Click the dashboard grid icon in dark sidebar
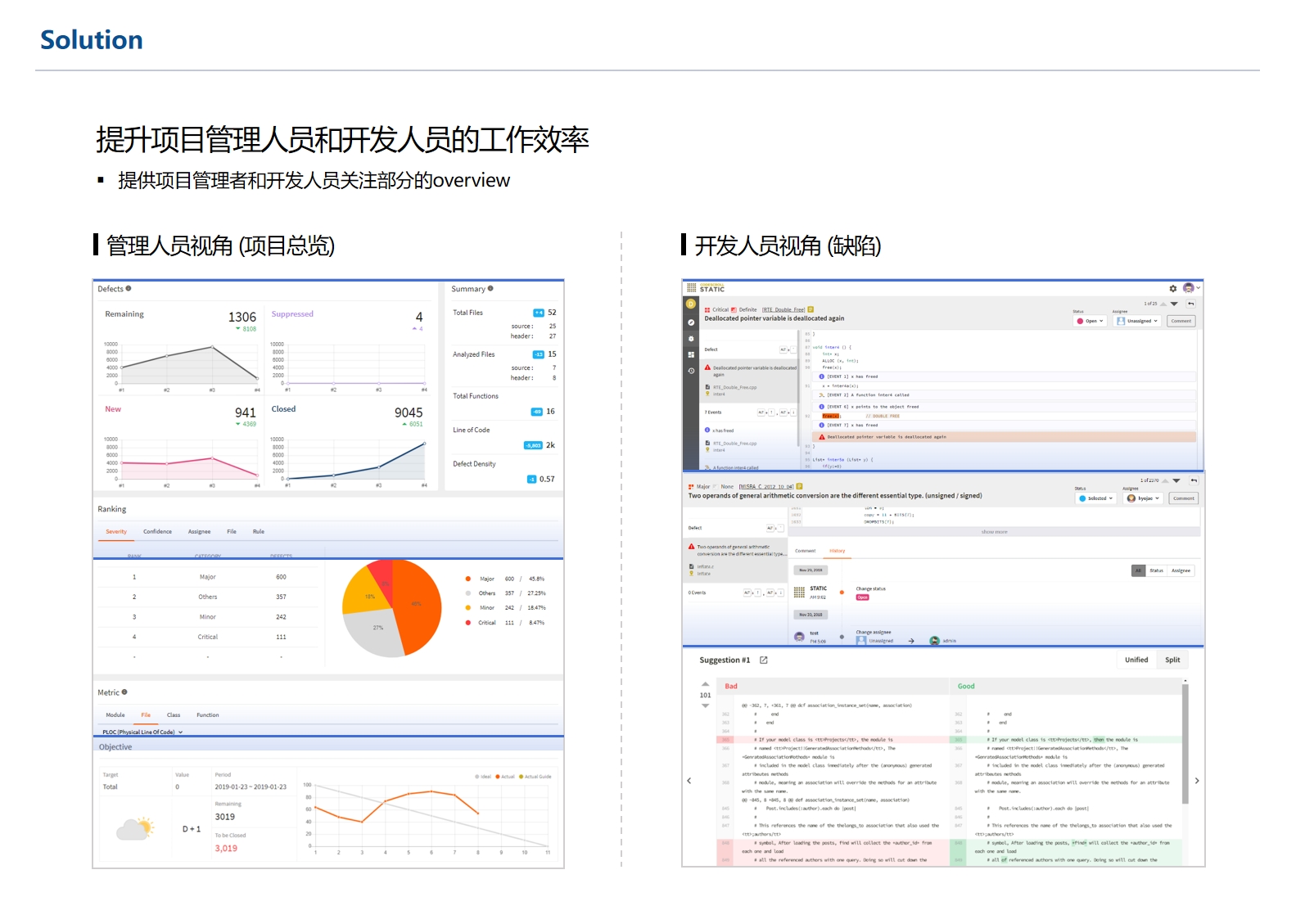The height and width of the screenshot is (924, 1305). [x=691, y=354]
